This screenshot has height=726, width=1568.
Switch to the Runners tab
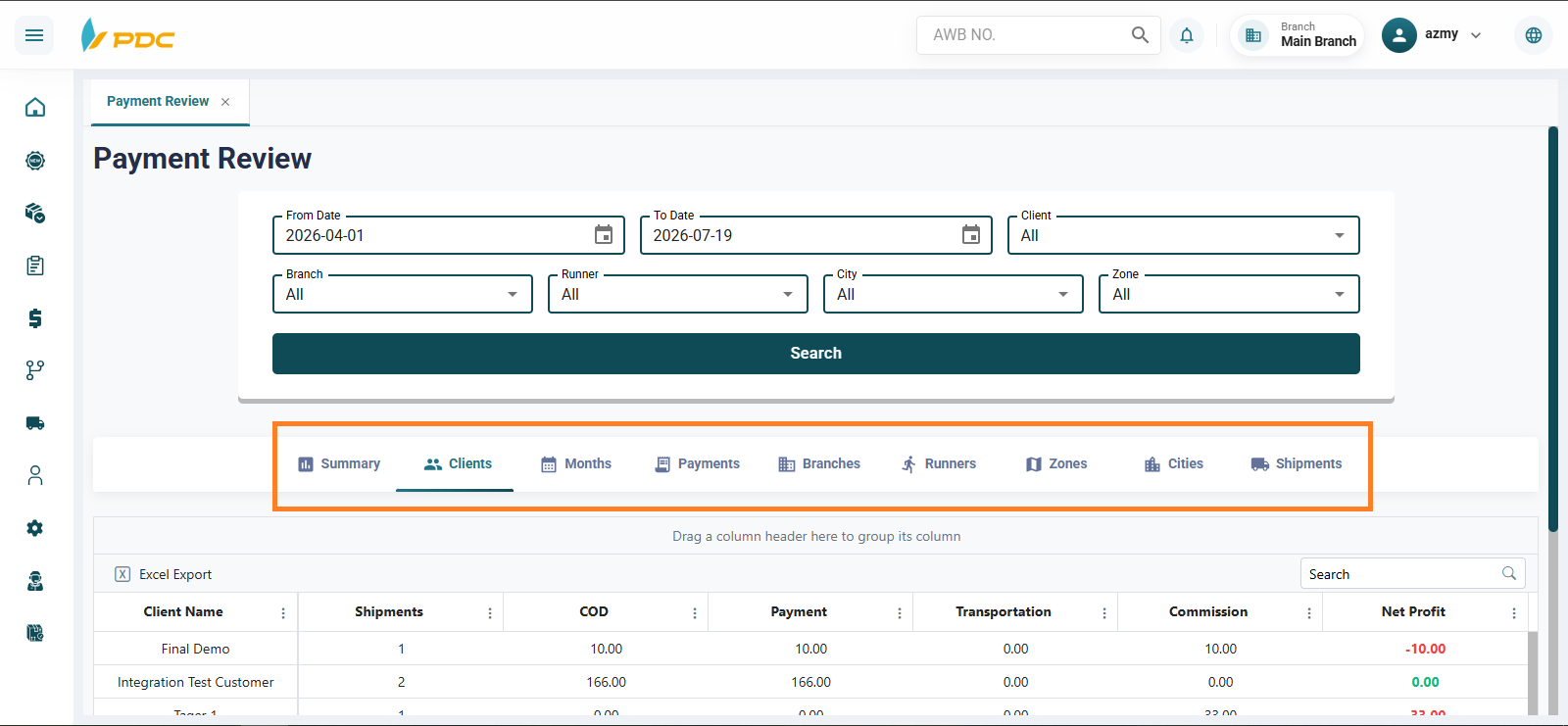(939, 464)
